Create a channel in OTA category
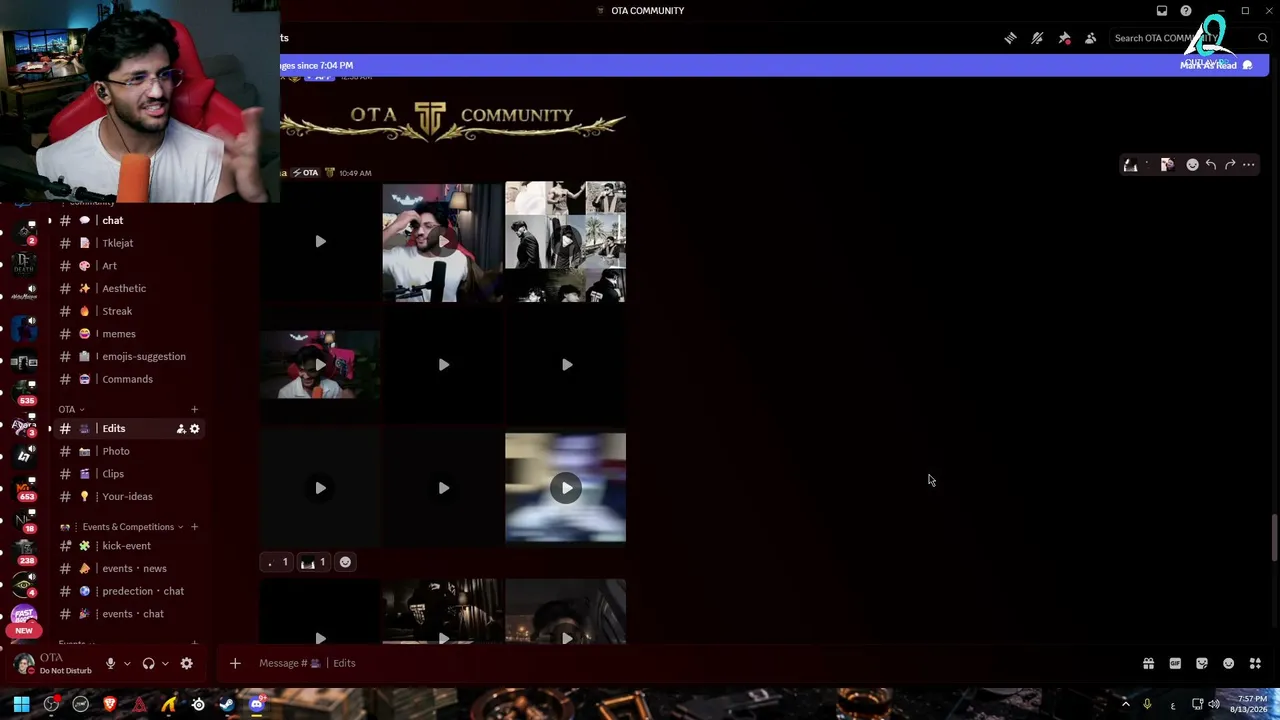The height and width of the screenshot is (720, 1280). pos(194,409)
